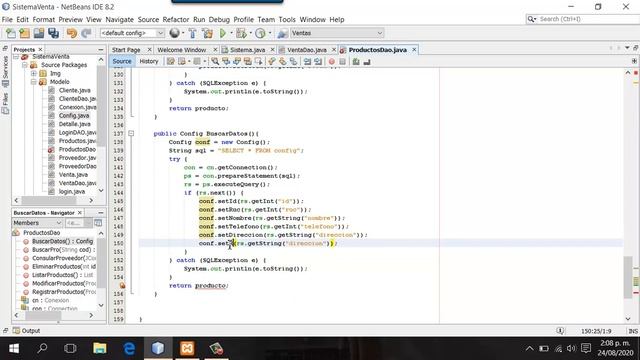Collapse the Modelo package node
The height and width of the screenshot is (360, 640).
[x=34, y=82]
